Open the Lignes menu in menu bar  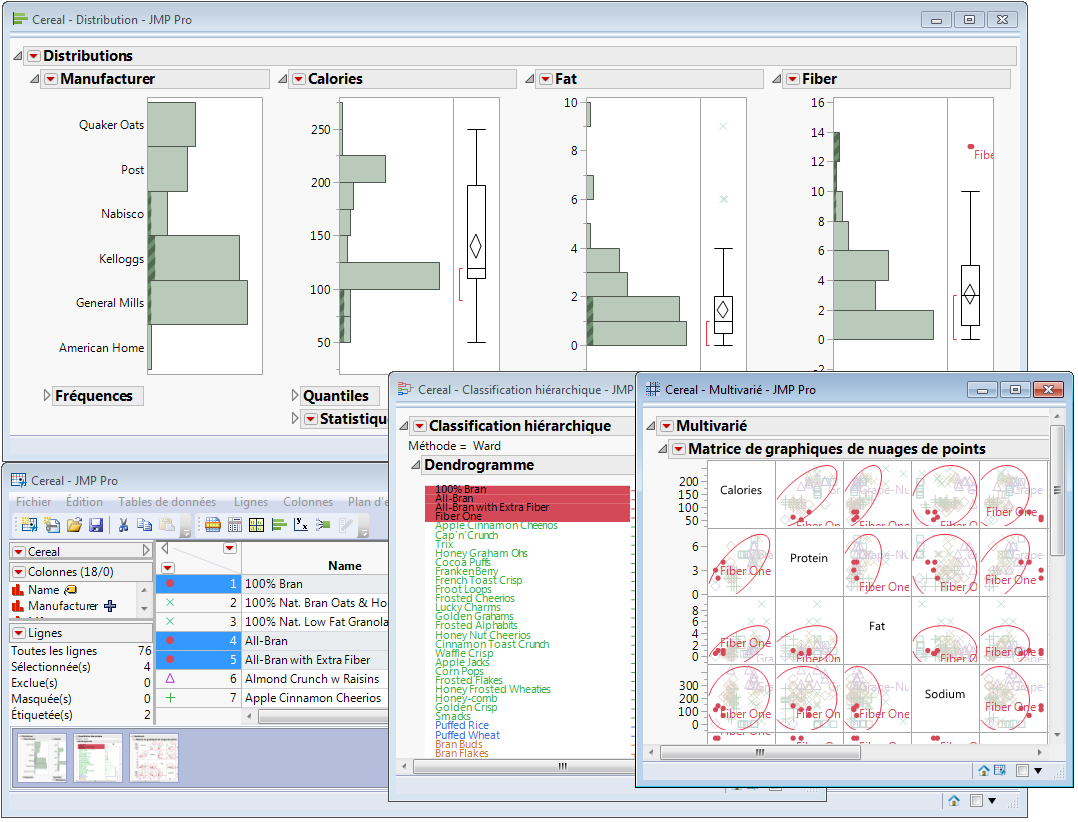[x=250, y=502]
